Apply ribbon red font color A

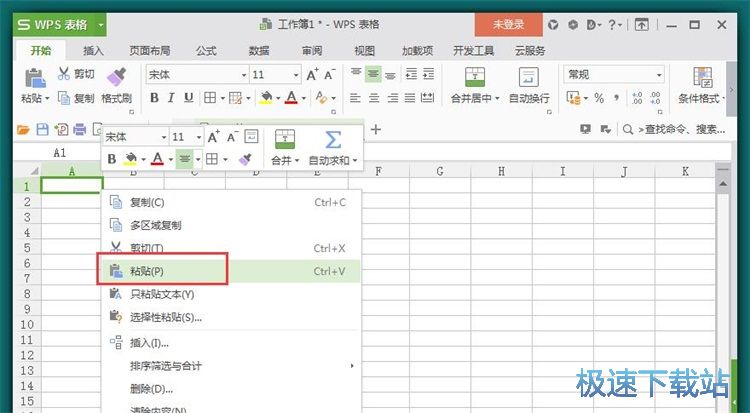click(x=291, y=98)
